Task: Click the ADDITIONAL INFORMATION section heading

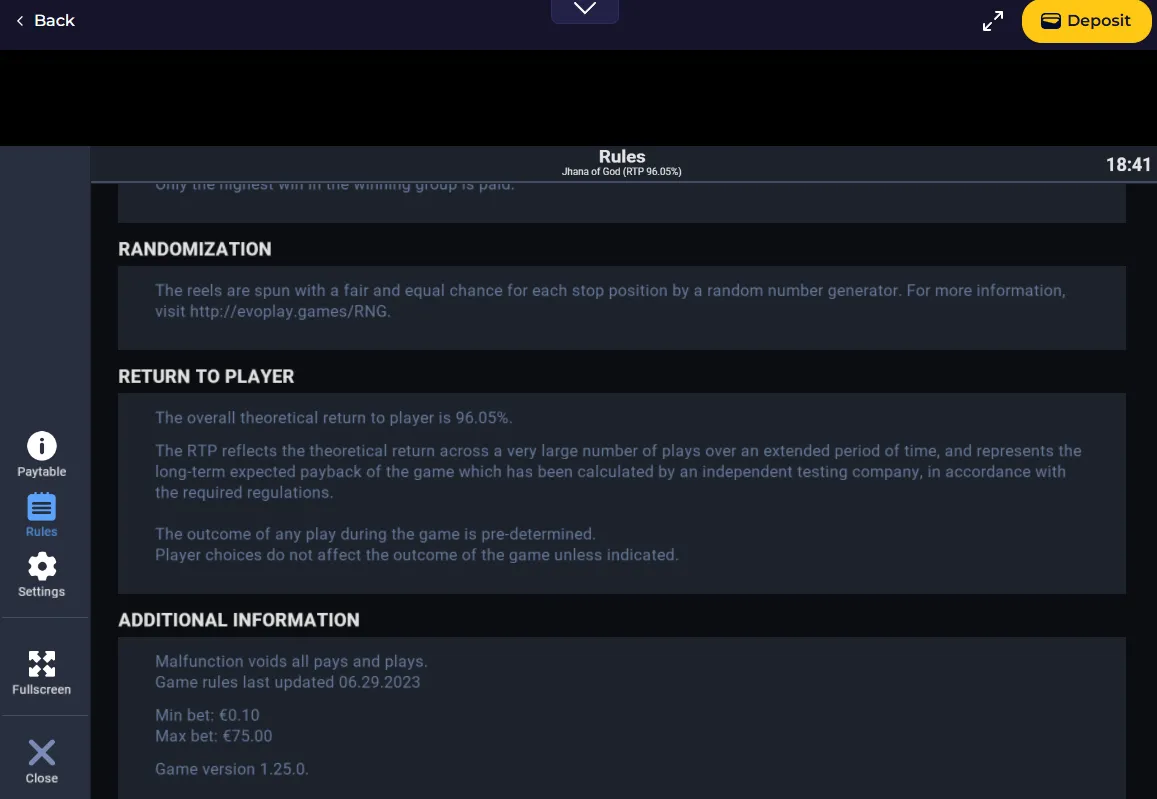Action: click(x=239, y=620)
